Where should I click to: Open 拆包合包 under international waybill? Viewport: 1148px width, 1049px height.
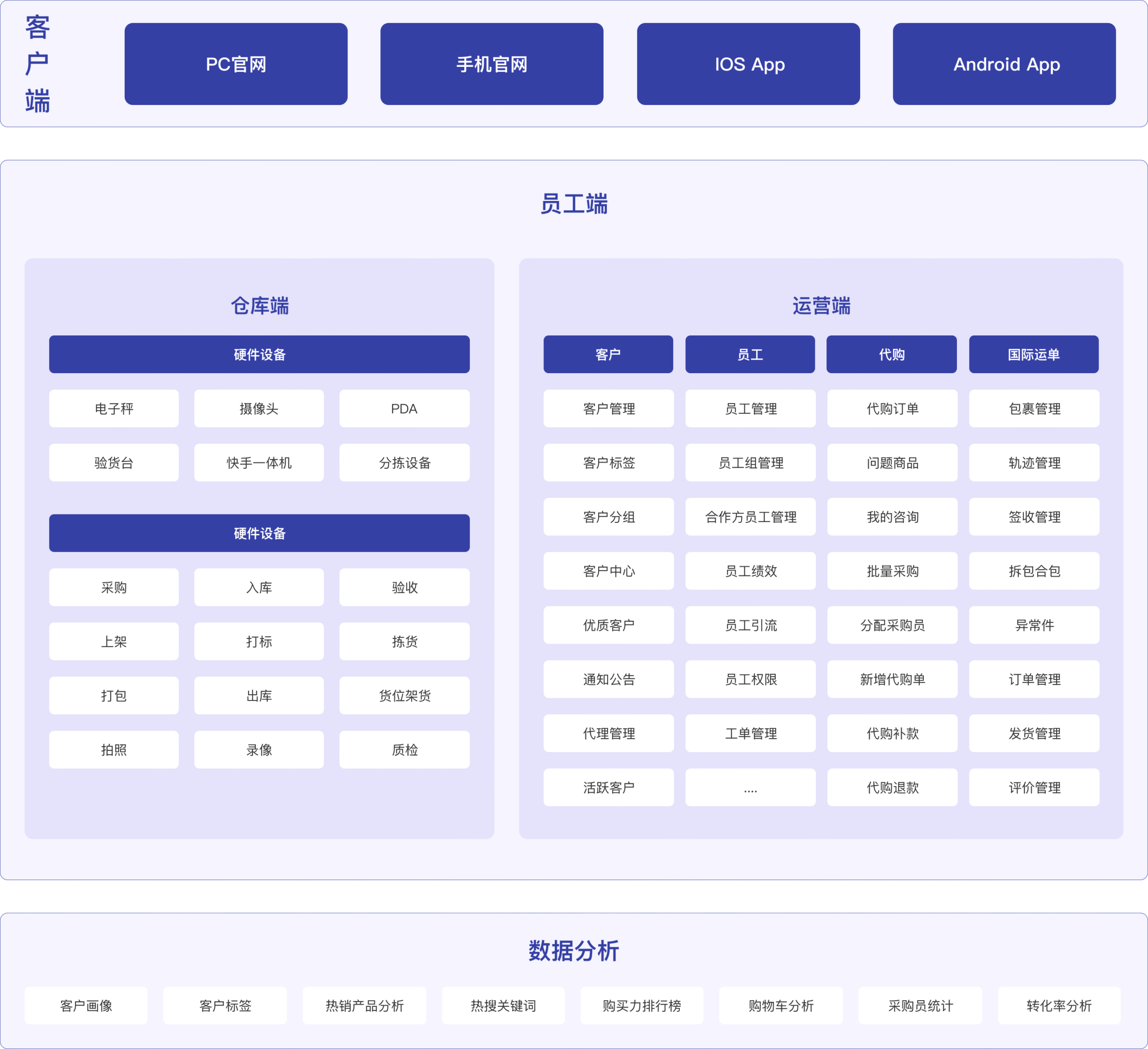point(1034,570)
